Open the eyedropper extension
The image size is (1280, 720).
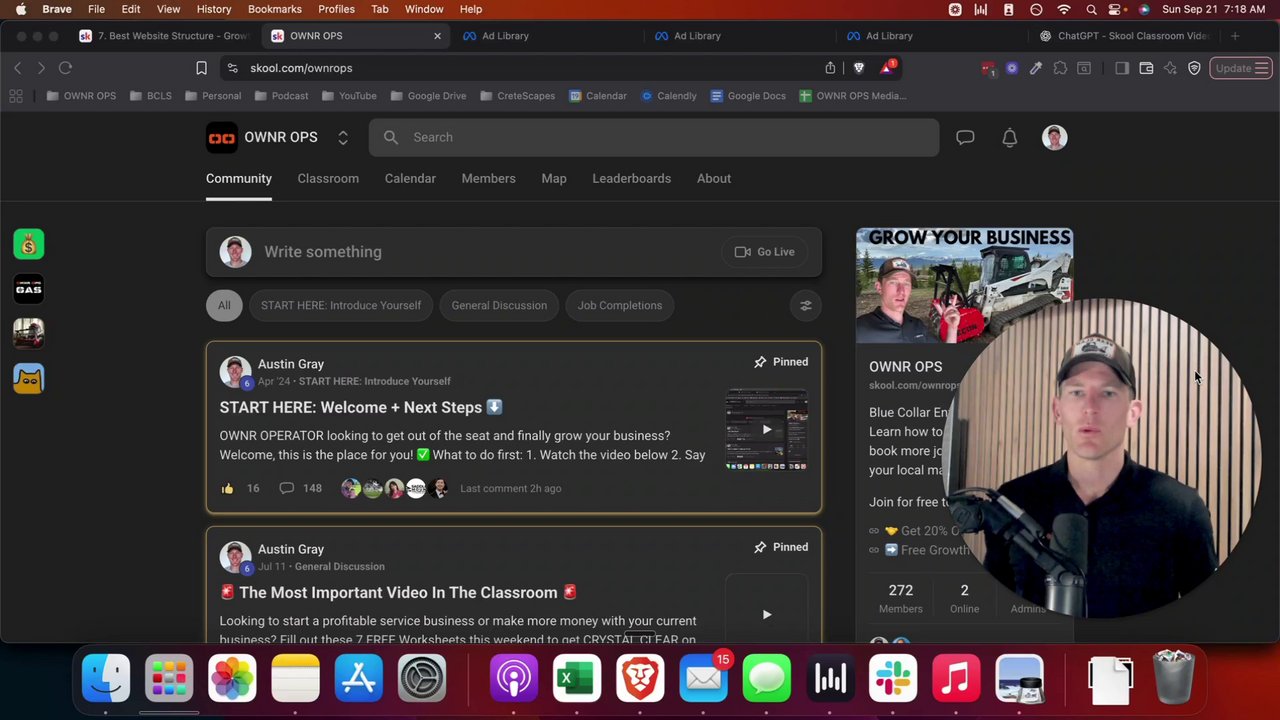pyautogui.click(x=1036, y=68)
